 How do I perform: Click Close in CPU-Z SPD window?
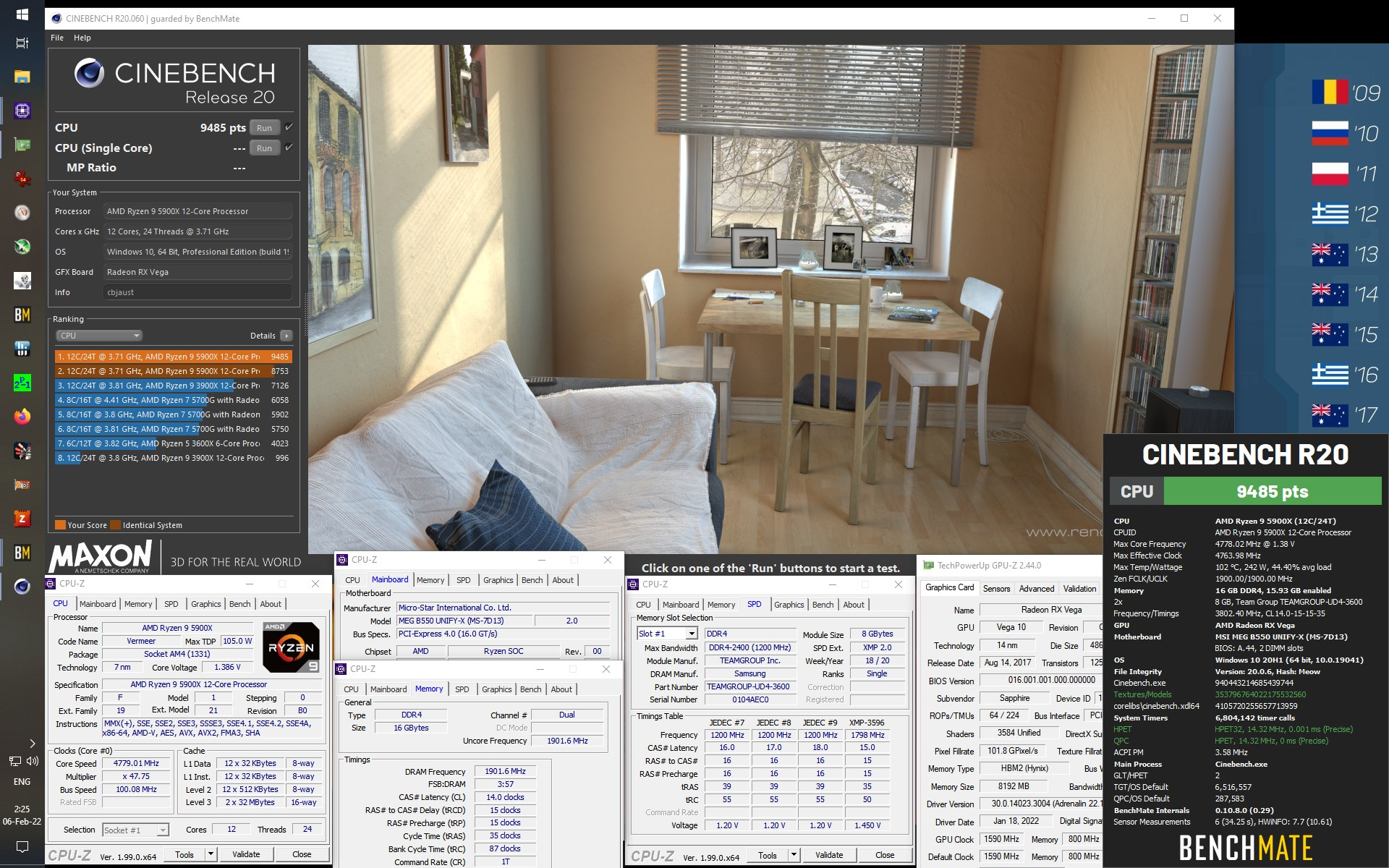885,855
